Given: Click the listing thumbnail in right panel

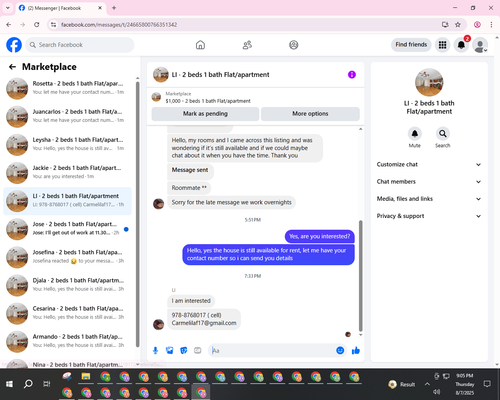Looking at the screenshot, I should tap(429, 82).
